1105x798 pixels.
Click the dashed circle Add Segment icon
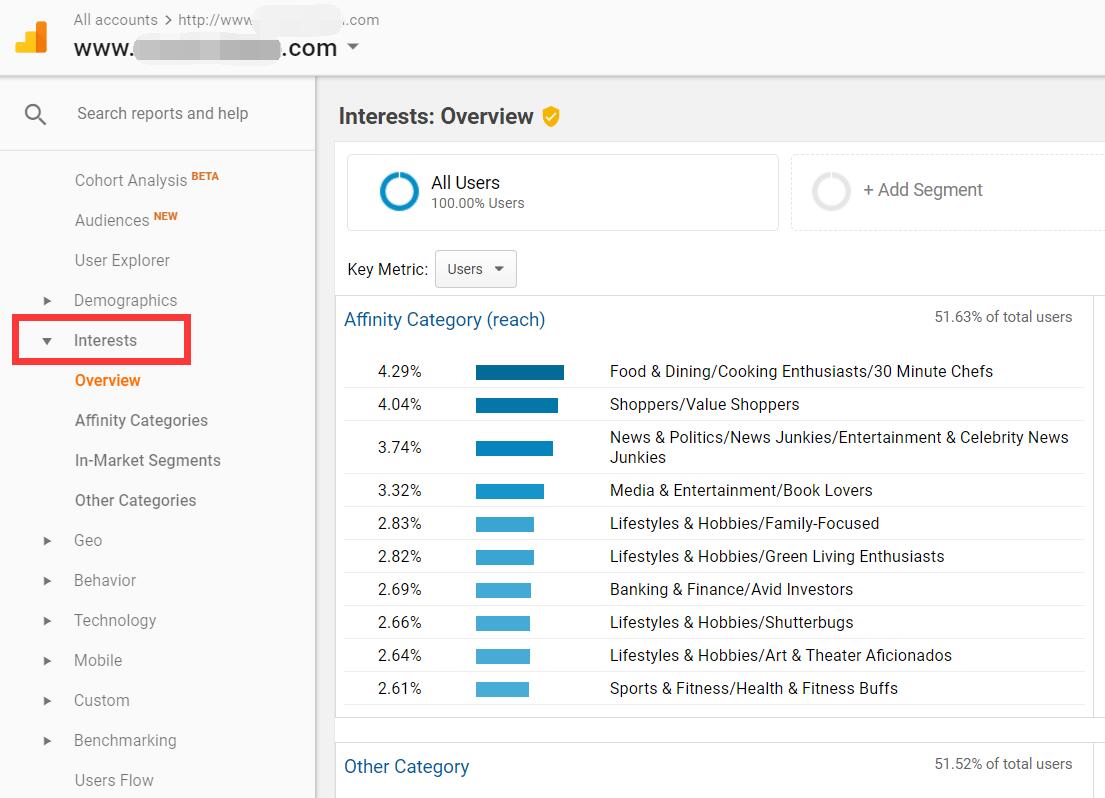[831, 190]
